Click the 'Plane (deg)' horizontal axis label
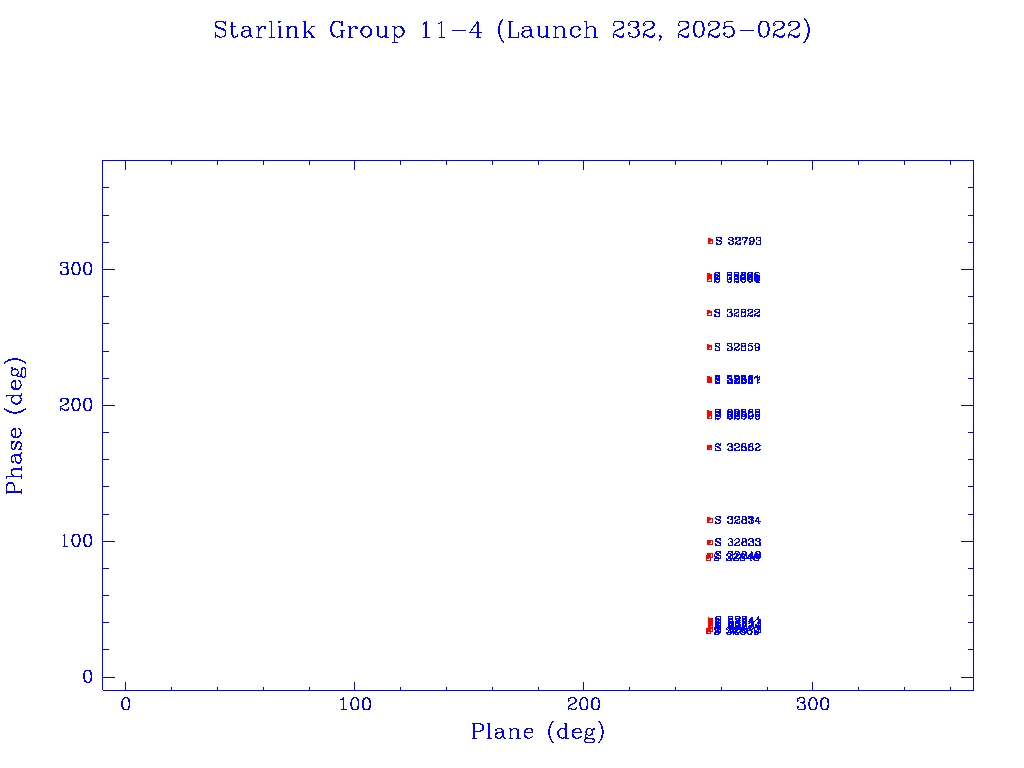Viewport: 1024px width, 768px height. (x=538, y=731)
